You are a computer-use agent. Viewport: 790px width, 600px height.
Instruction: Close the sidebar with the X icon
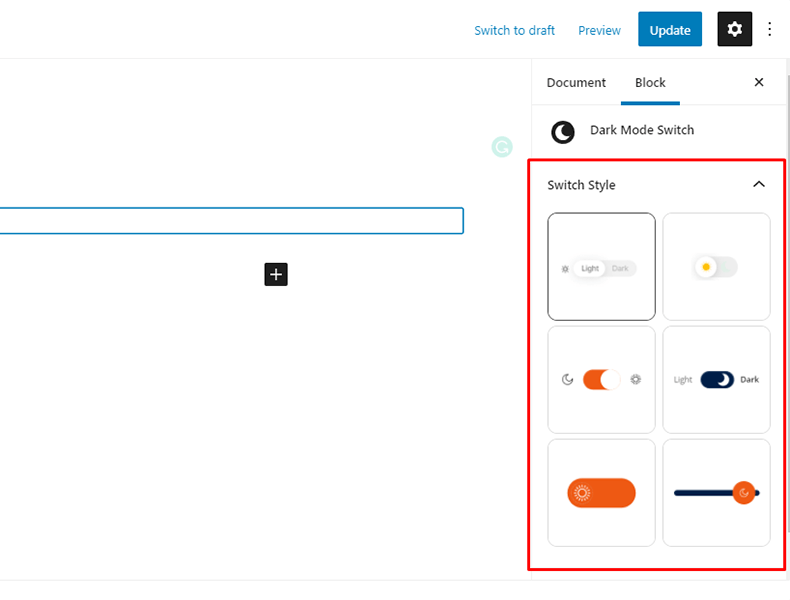click(x=758, y=83)
